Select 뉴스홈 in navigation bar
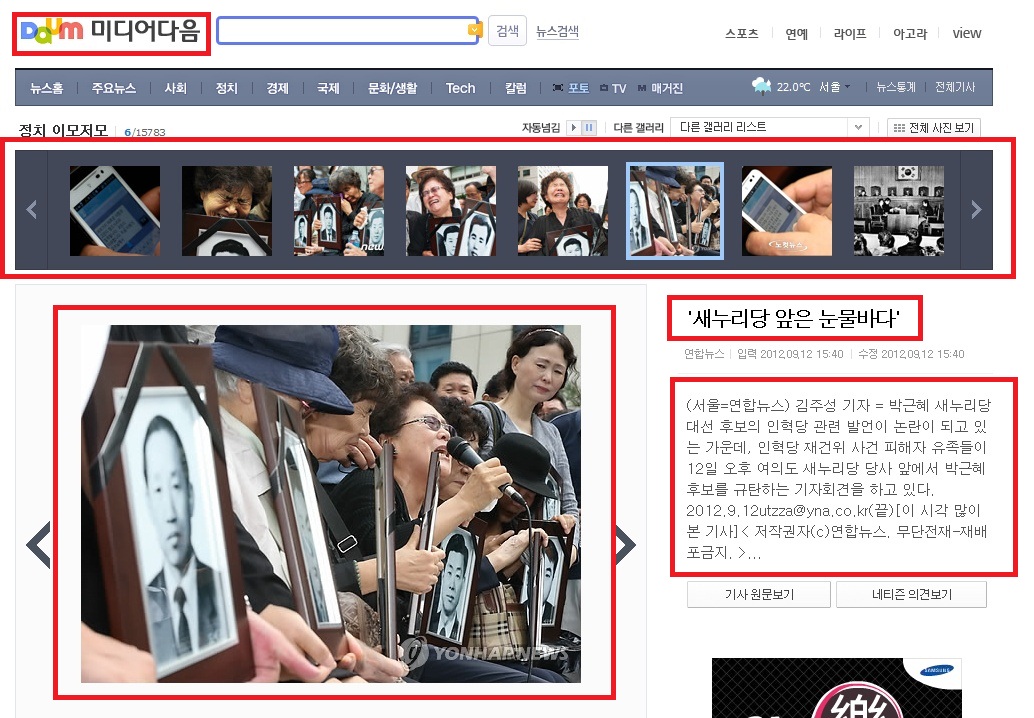The image size is (1034, 718). [47, 88]
